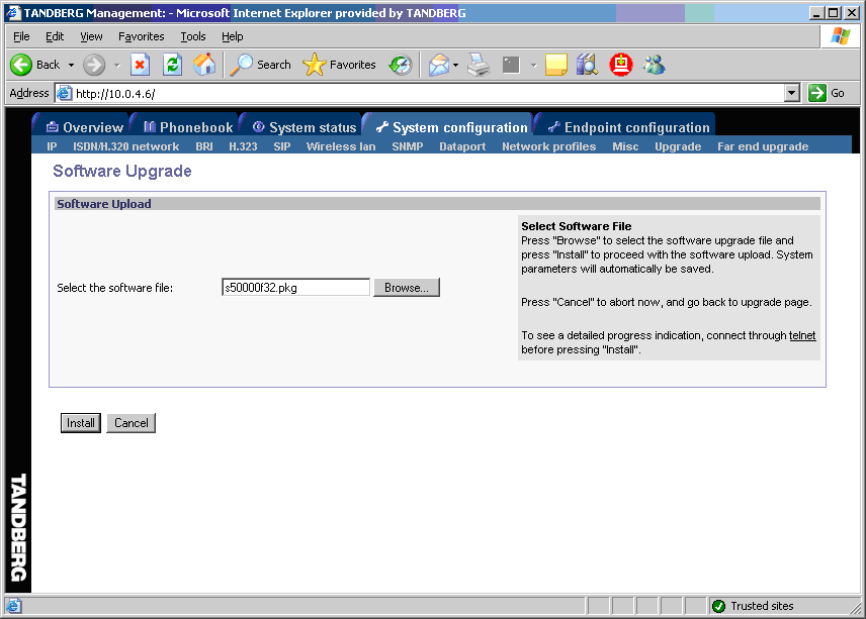Click the Software Upgrade heading
Viewport: 866px width, 619px height.
(x=122, y=171)
